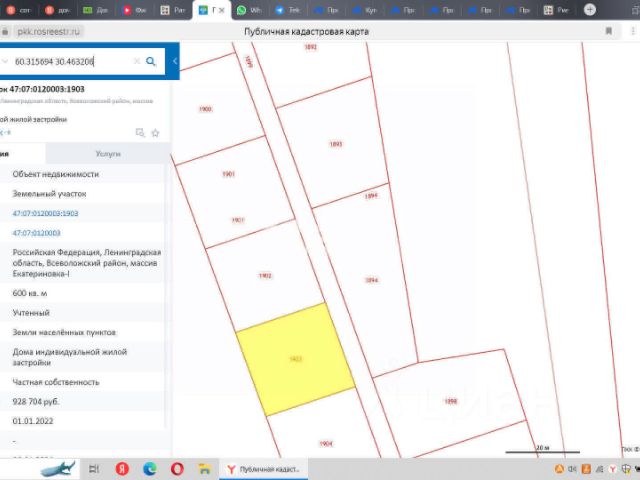This screenshot has height=480, width=640.
Task: Switch to the Услуги tab
Action: 108,153
